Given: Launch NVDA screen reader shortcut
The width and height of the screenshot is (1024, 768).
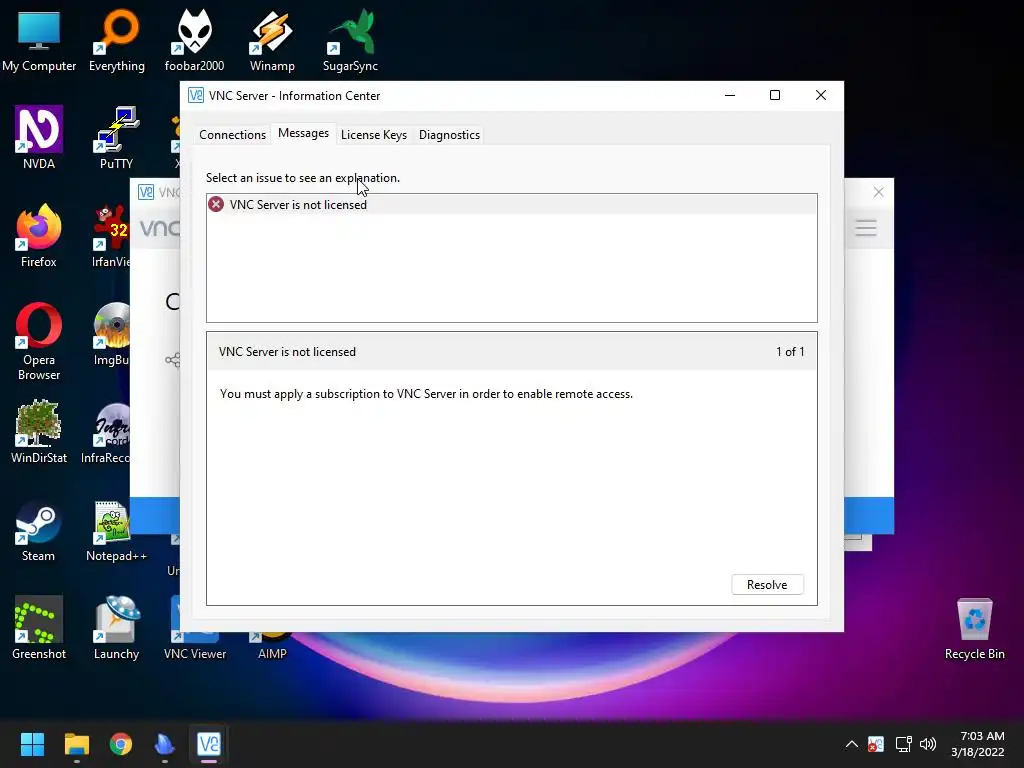Looking at the screenshot, I should pos(39,138).
